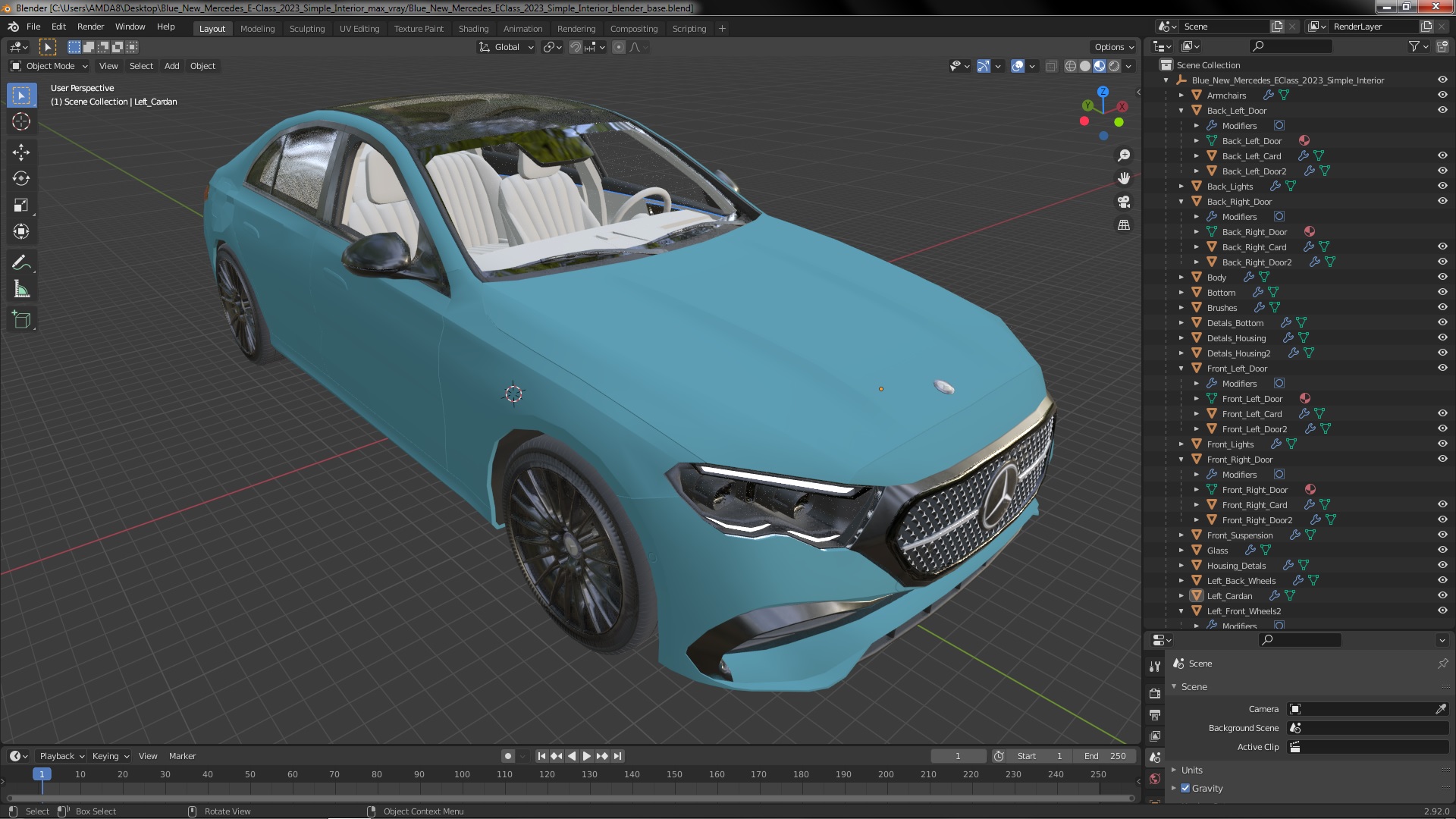The width and height of the screenshot is (1456, 819).
Task: Switch to wireframe viewport shading
Action: 1071,66
